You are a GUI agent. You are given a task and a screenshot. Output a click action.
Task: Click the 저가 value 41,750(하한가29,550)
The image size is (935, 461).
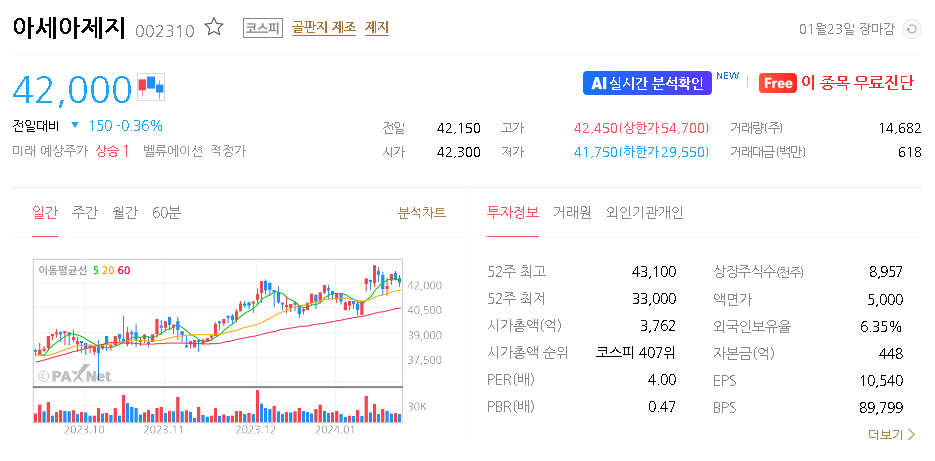[x=642, y=152]
